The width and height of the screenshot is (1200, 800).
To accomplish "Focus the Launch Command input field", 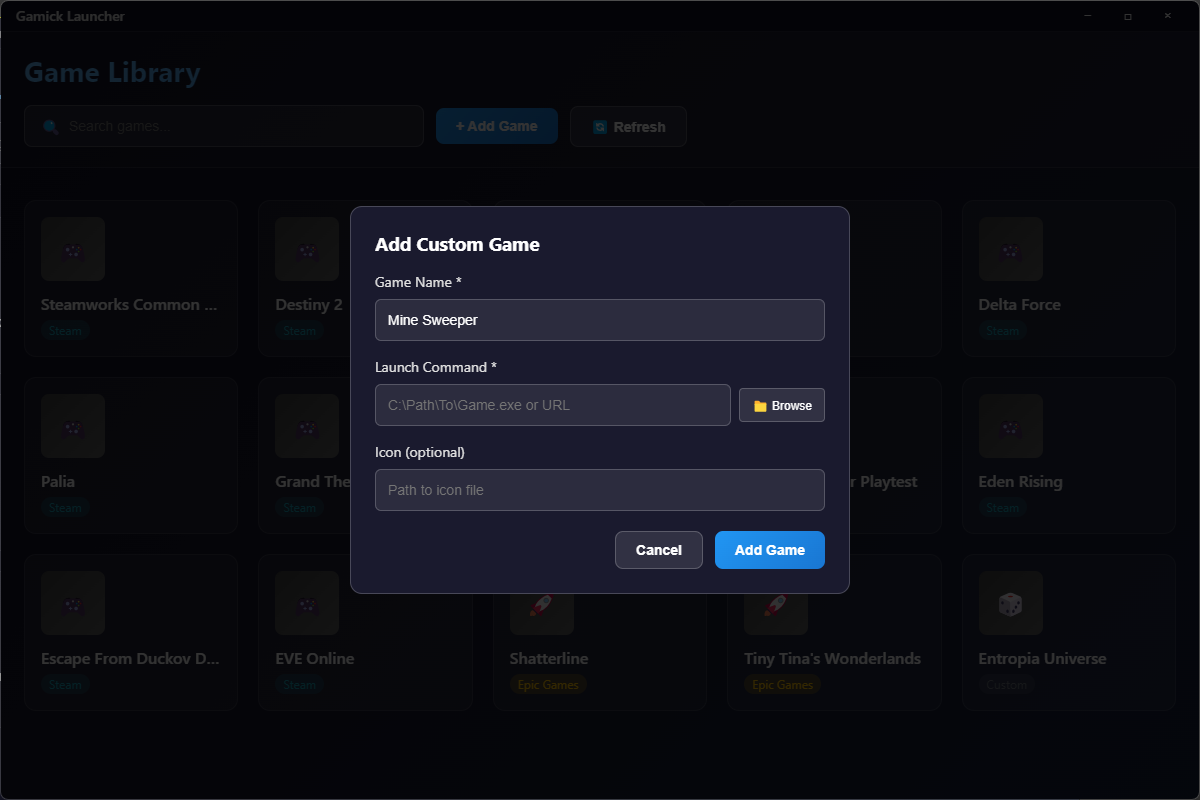I will 553,405.
